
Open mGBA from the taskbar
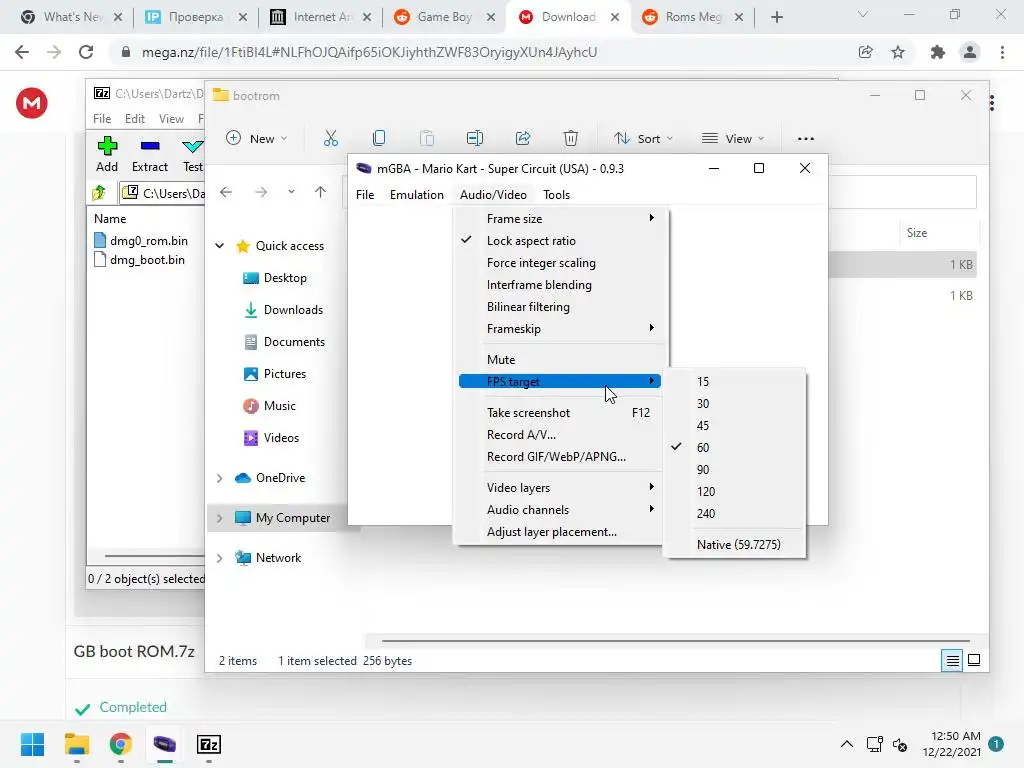165,744
